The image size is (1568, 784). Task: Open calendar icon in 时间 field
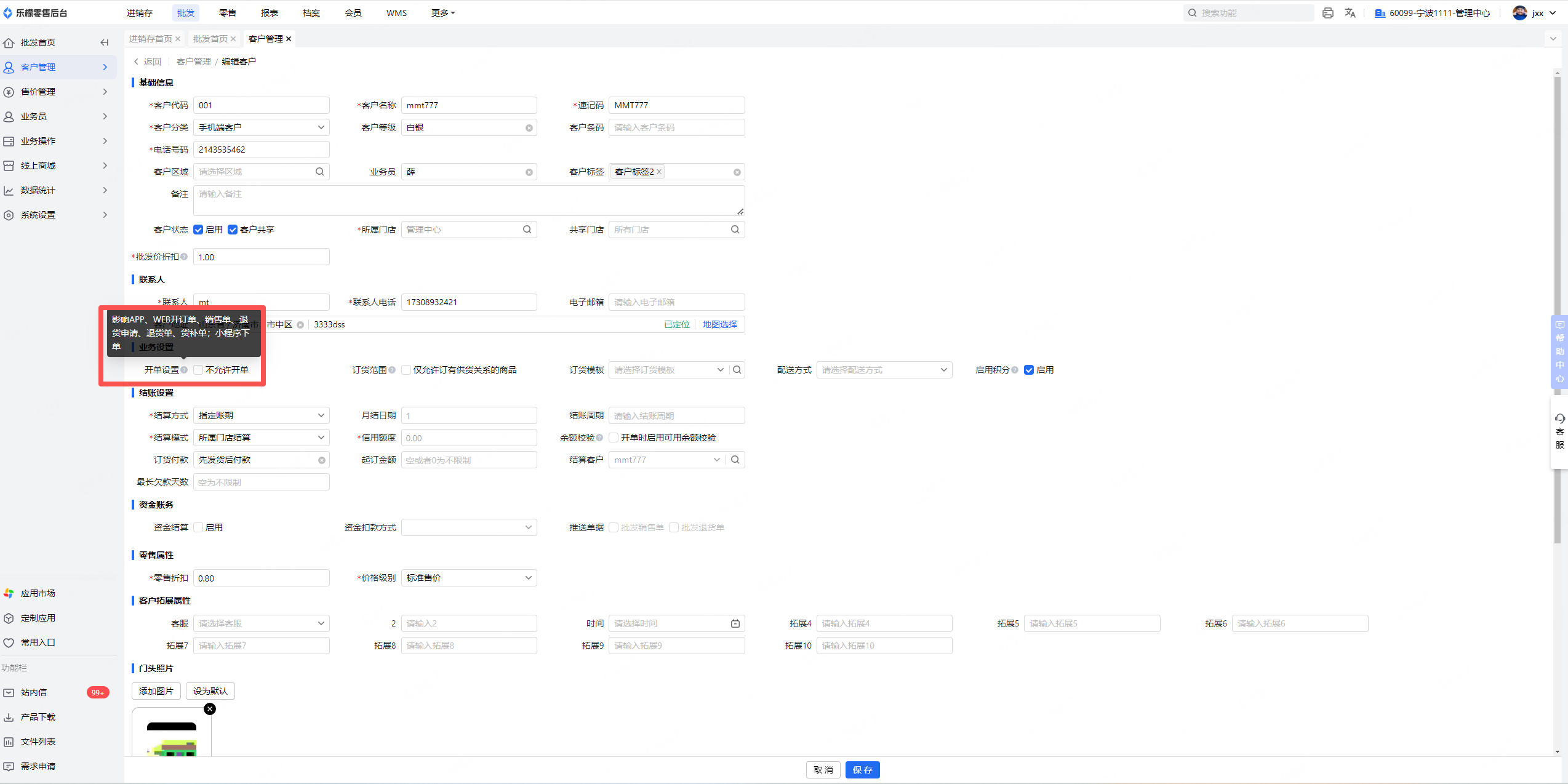(735, 623)
